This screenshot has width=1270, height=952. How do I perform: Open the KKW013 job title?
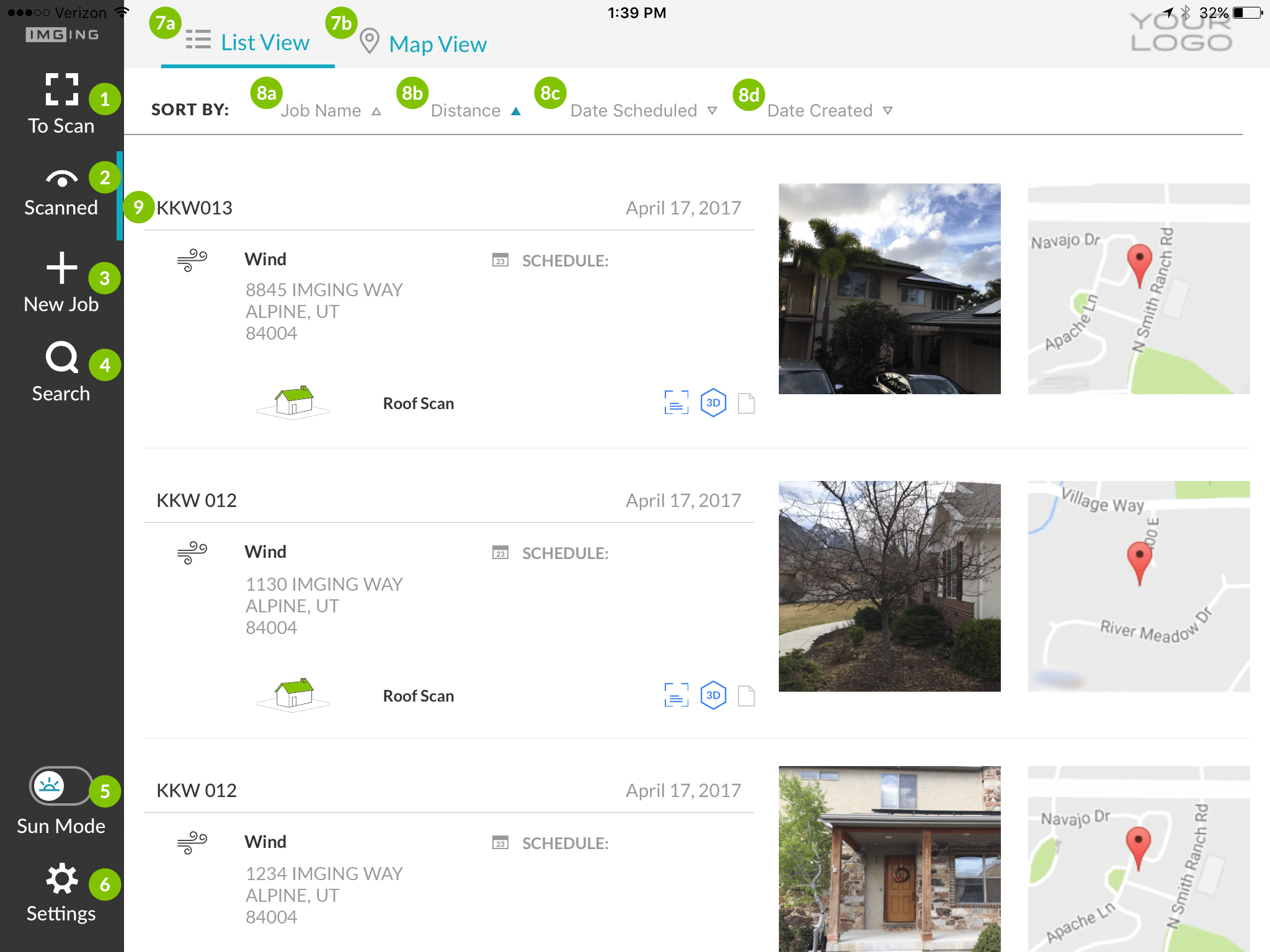194,208
